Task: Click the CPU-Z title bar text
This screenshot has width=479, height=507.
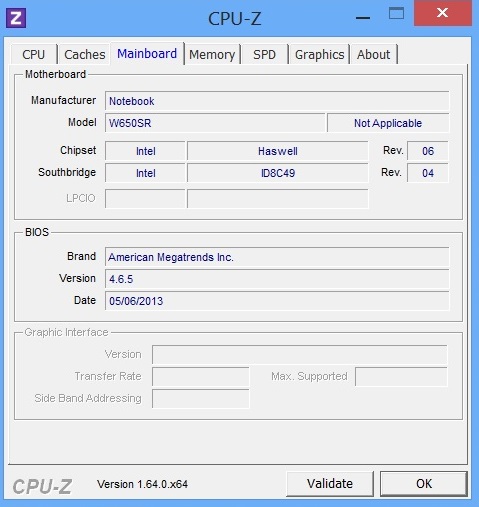Action: (235, 18)
